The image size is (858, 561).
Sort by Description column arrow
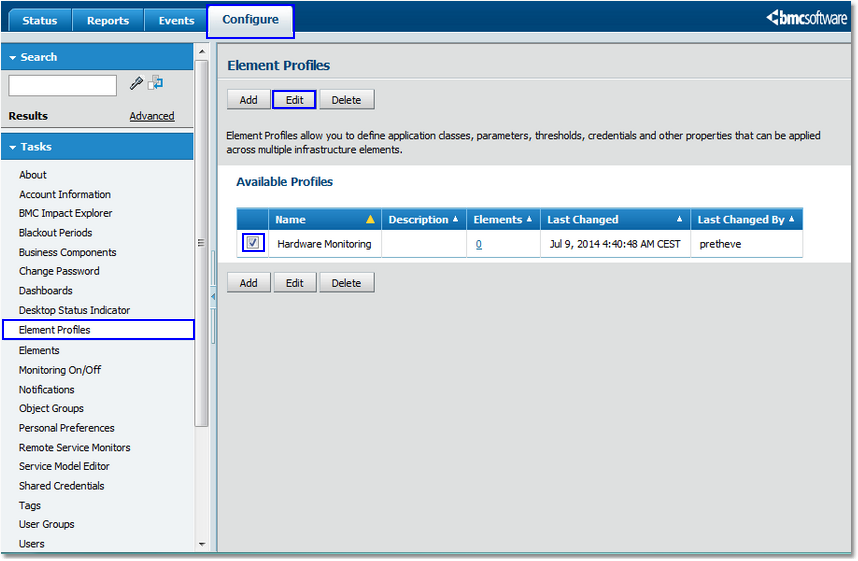point(455,219)
